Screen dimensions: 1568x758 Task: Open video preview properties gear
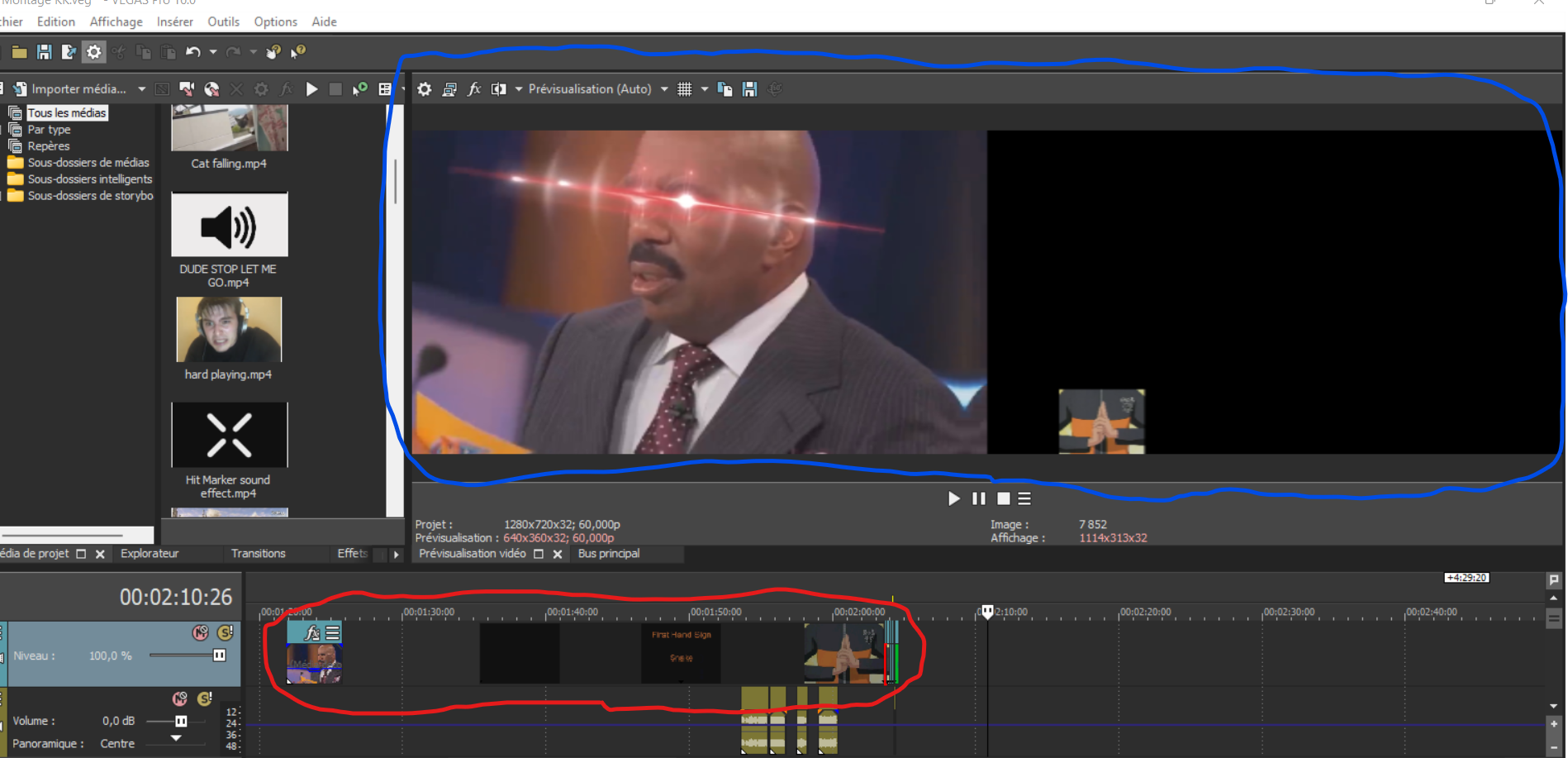[425, 89]
